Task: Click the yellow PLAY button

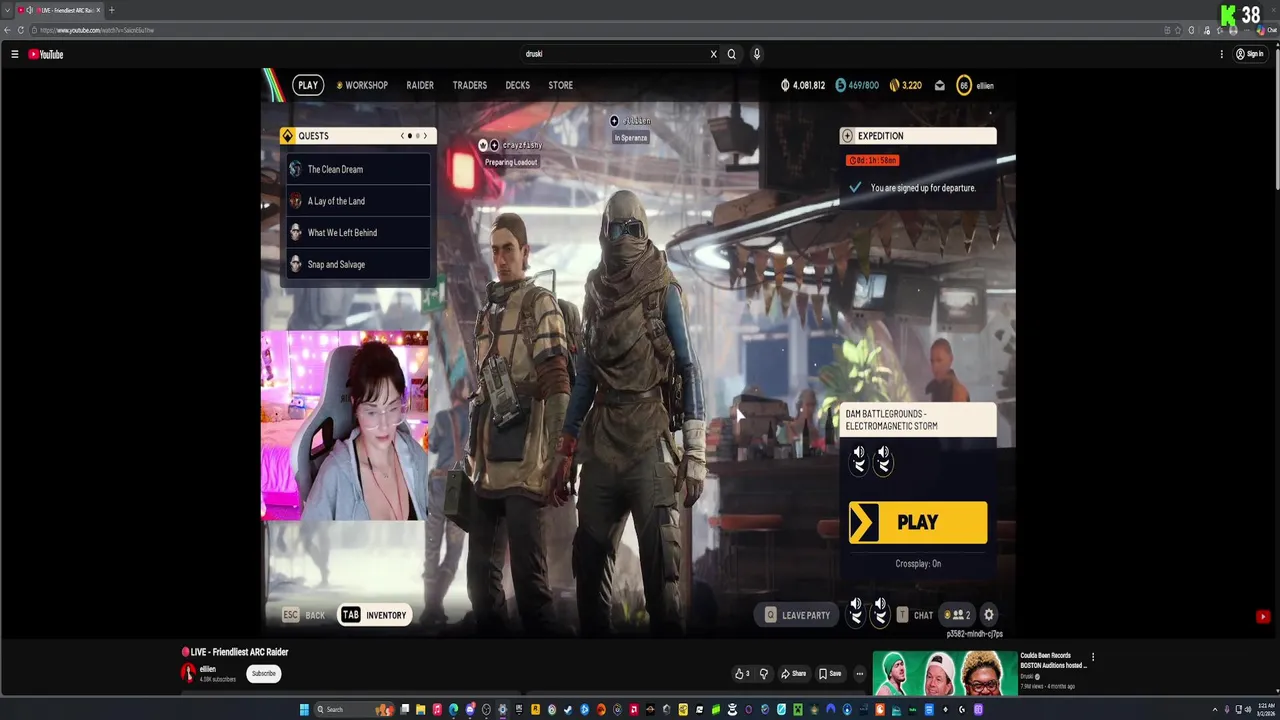Action: point(918,522)
